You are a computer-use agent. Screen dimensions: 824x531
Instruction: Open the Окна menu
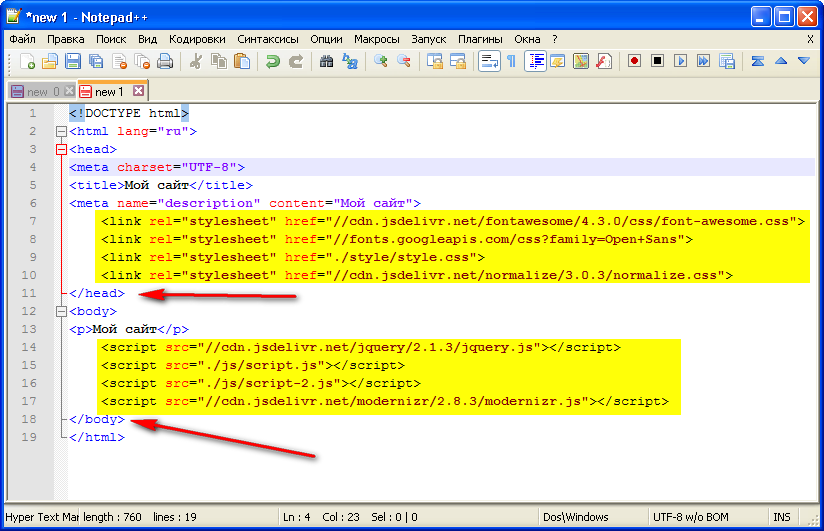[x=527, y=39]
